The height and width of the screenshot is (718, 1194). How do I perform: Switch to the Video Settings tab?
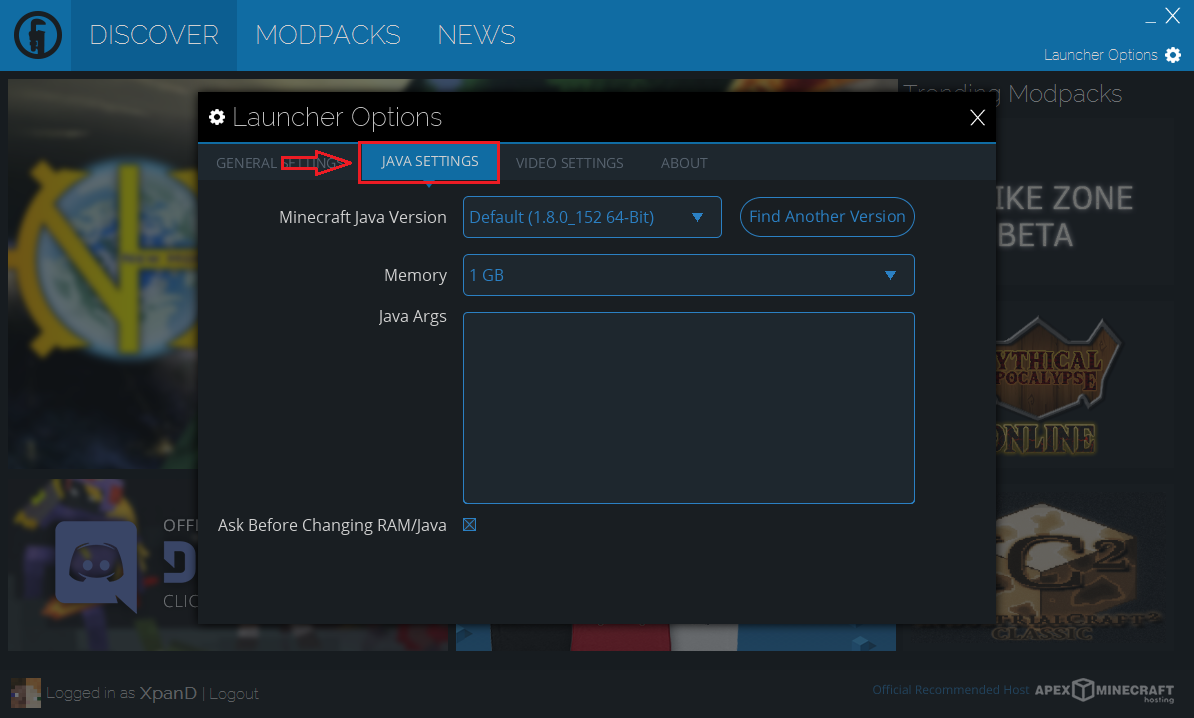[569, 163]
